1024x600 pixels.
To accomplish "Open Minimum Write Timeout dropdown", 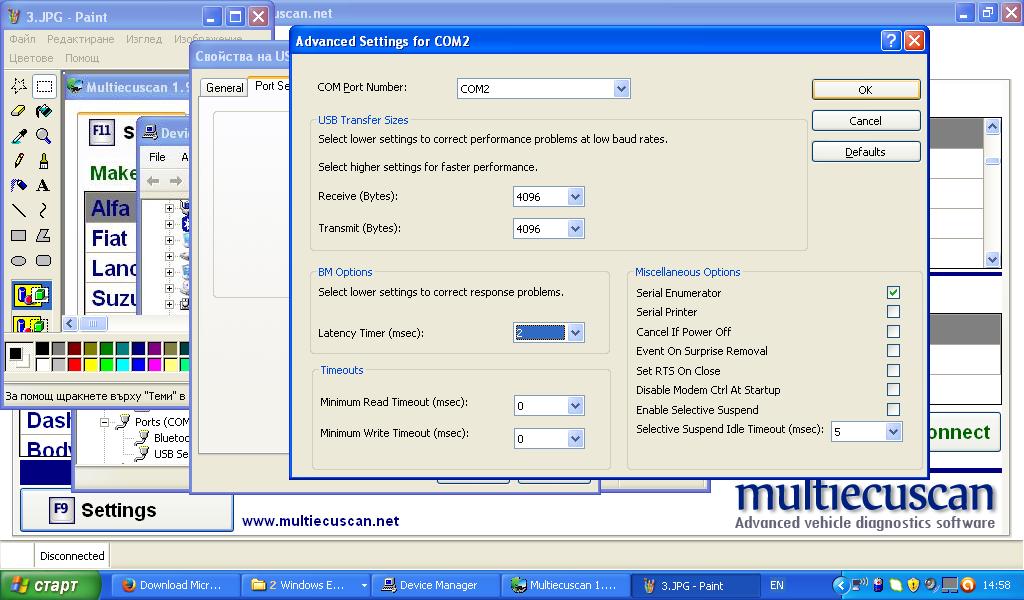I will pos(575,439).
